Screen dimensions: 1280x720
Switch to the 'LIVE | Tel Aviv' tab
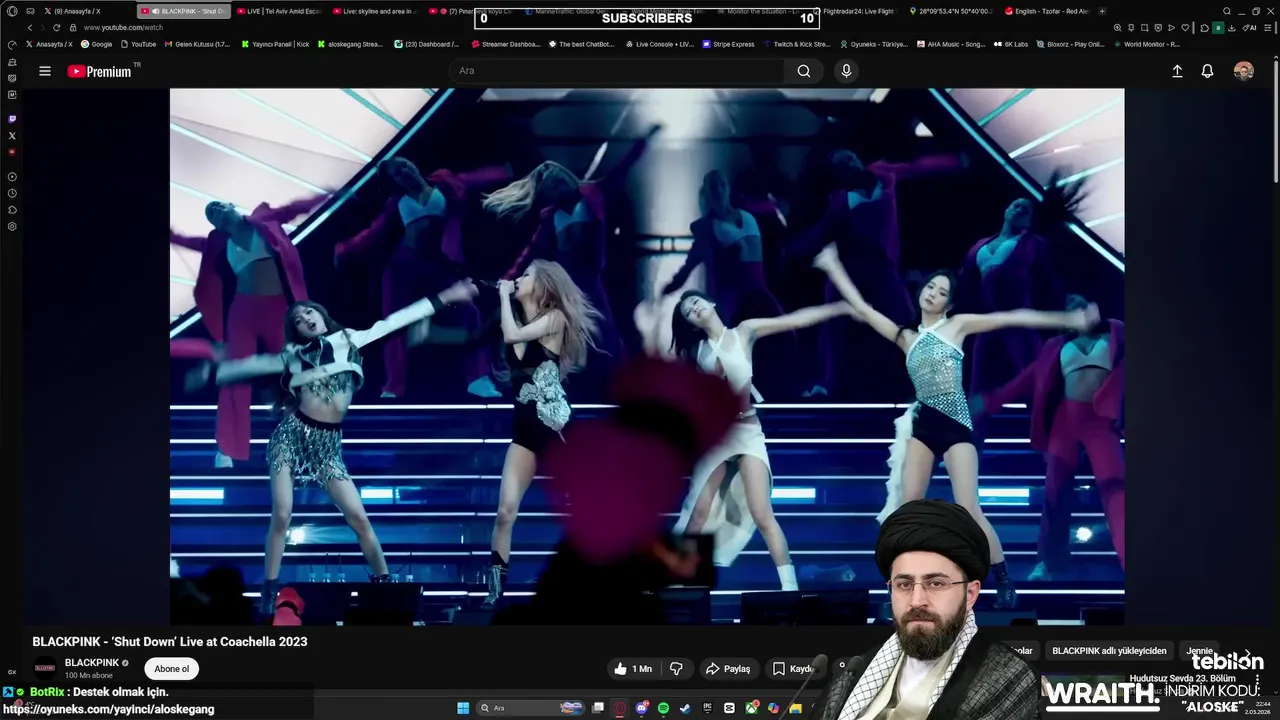pyautogui.click(x=278, y=11)
